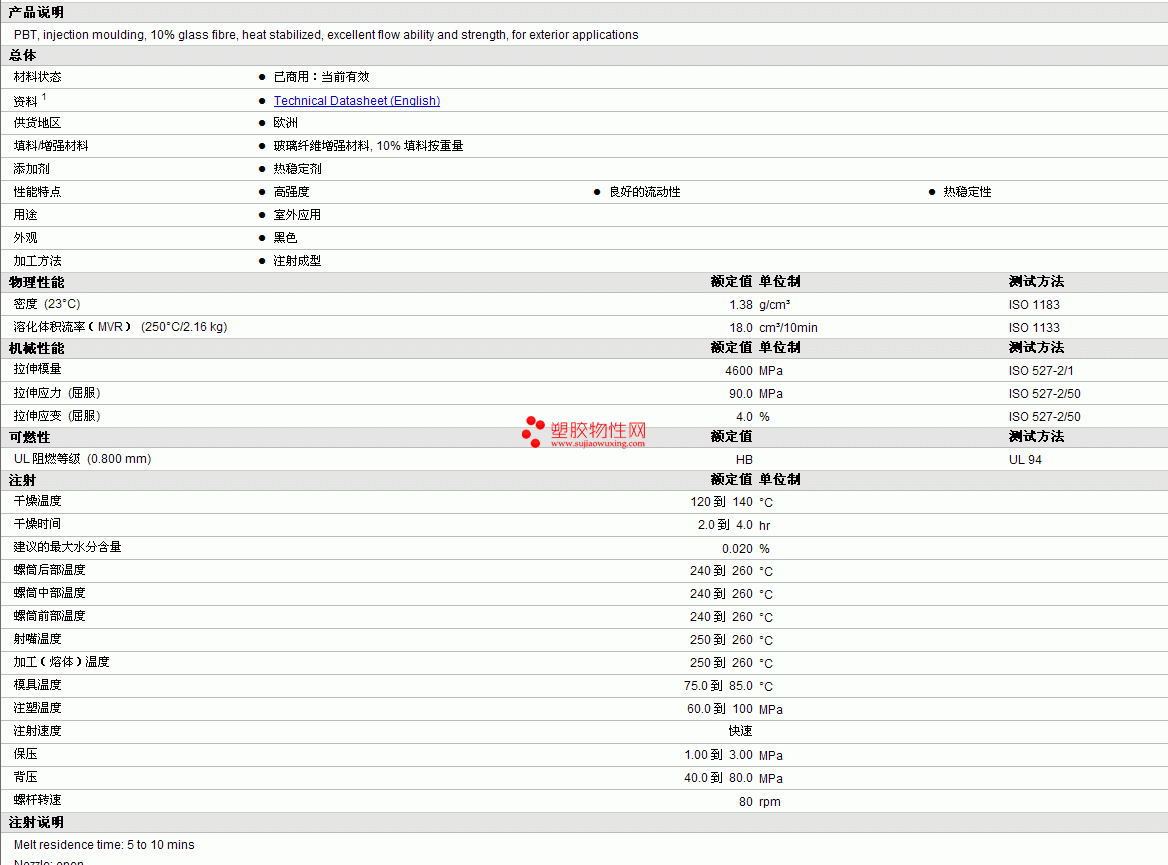Click the 拉伸应变 (屈服) value 4.0

pyautogui.click(x=744, y=417)
